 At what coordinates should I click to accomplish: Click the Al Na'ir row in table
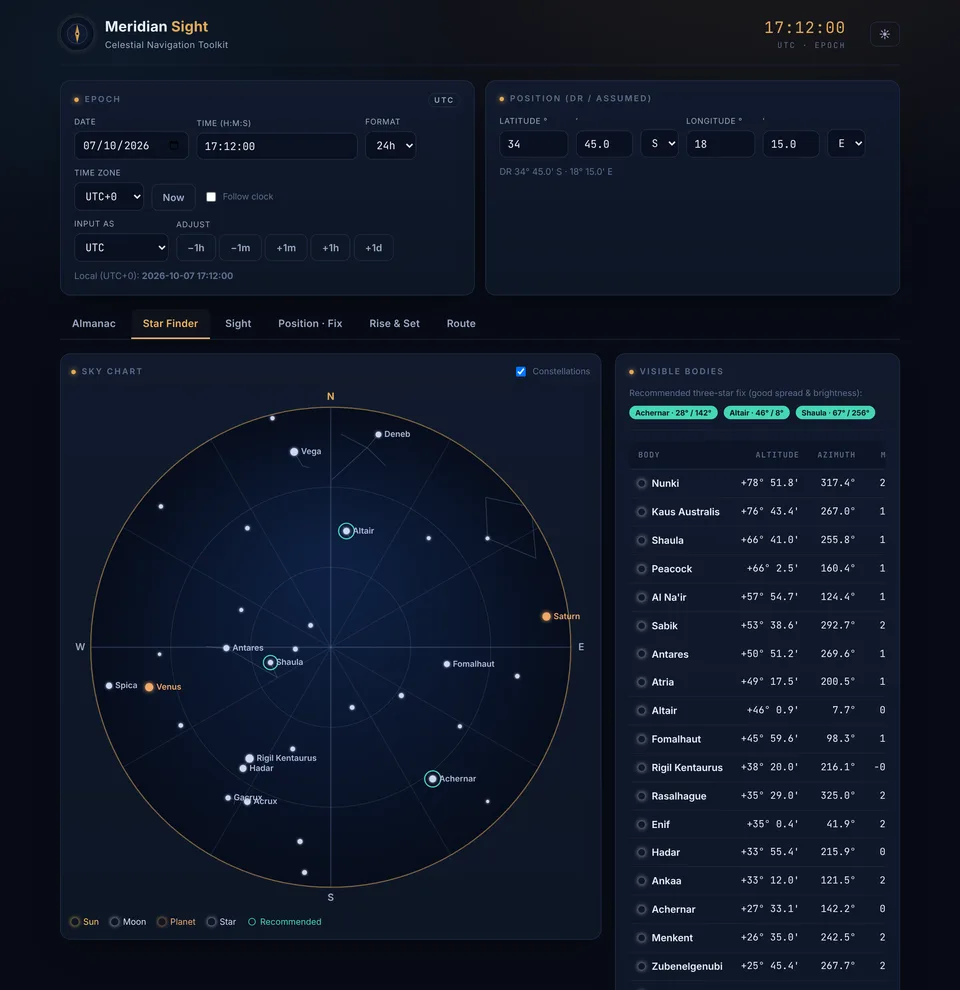point(758,597)
